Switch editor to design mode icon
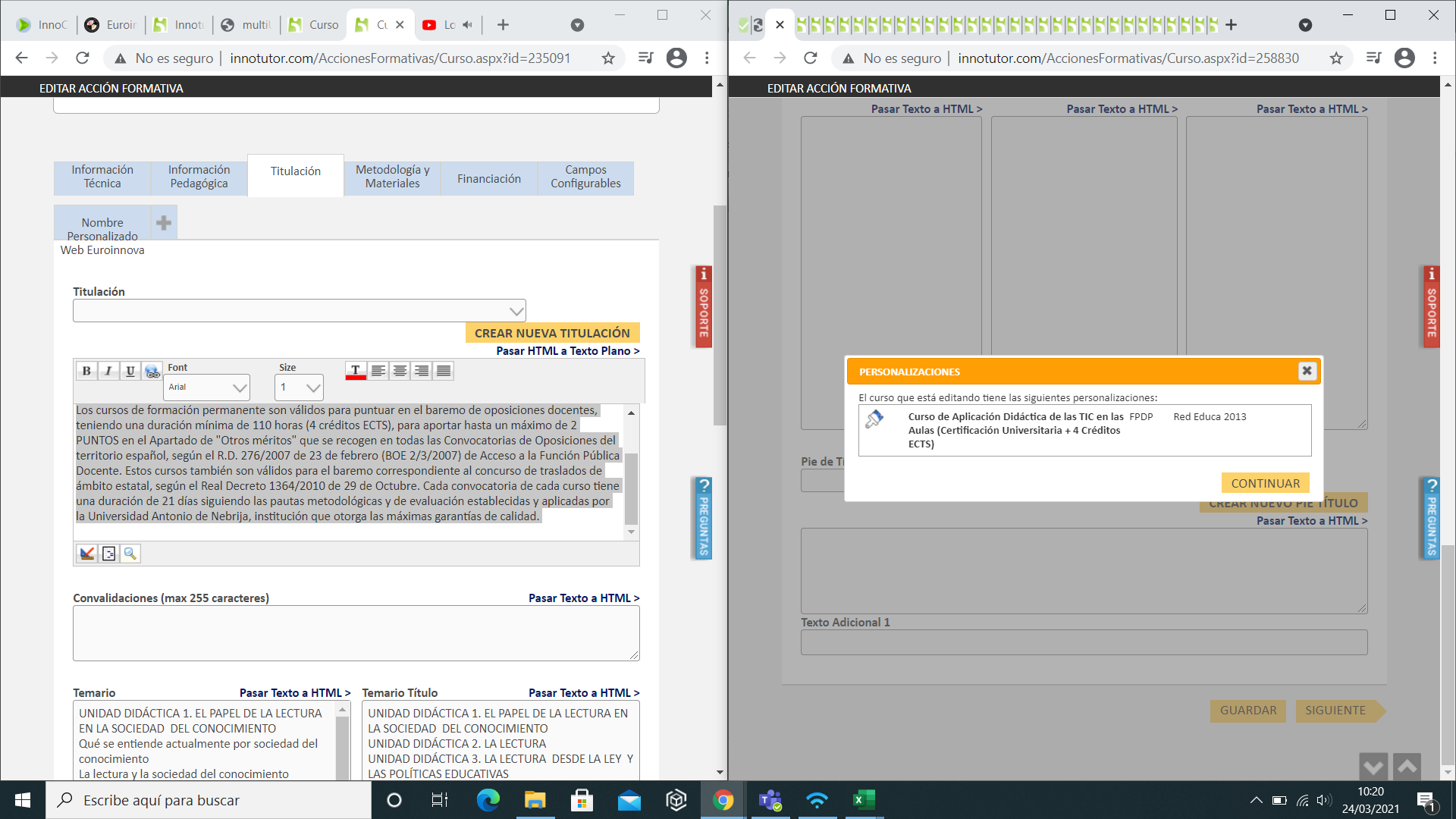The image size is (1456, 819). [87, 554]
